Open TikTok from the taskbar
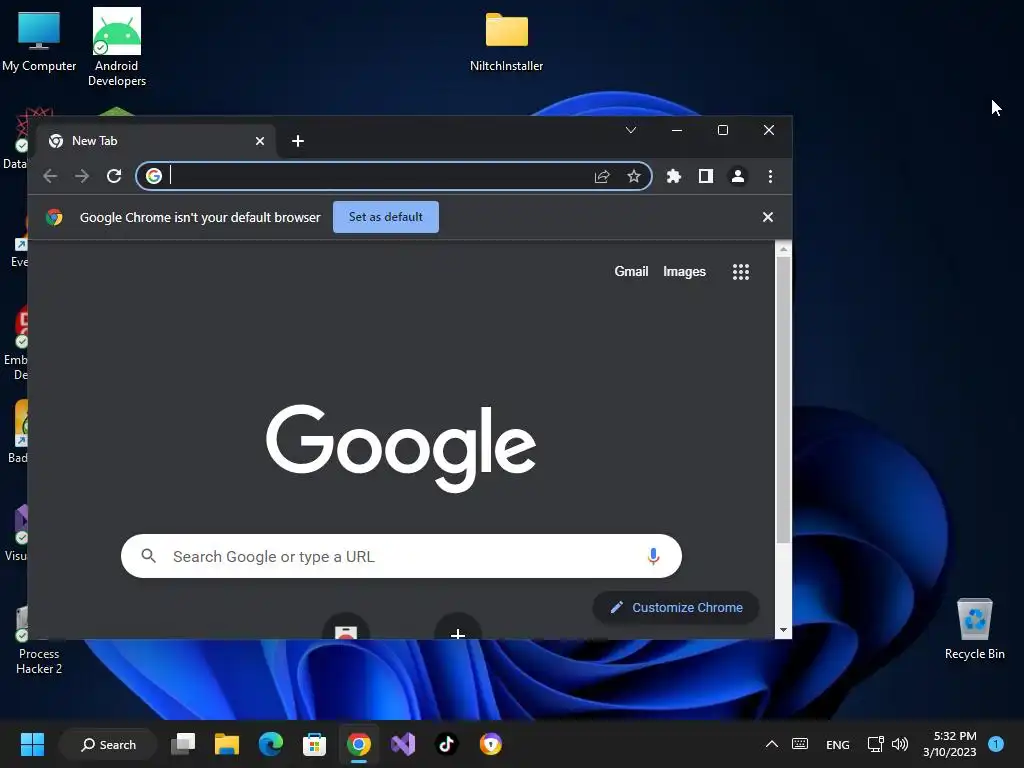Screen dimensions: 1024x768 [x=447, y=744]
